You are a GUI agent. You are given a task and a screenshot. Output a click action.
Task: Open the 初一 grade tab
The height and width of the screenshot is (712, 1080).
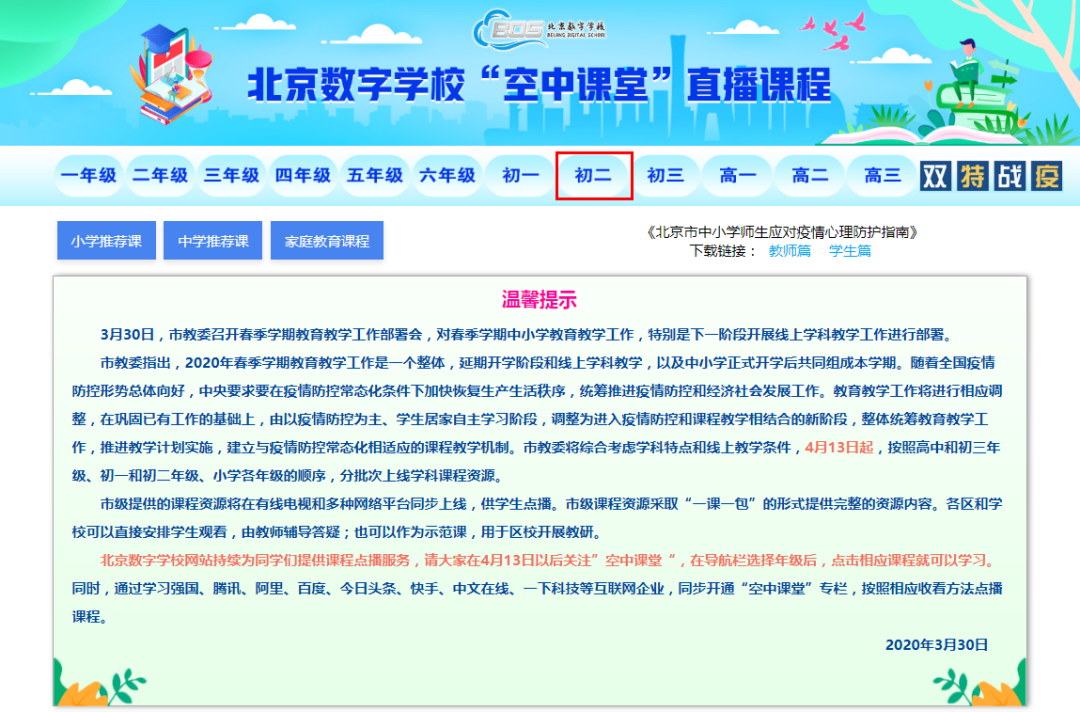520,176
